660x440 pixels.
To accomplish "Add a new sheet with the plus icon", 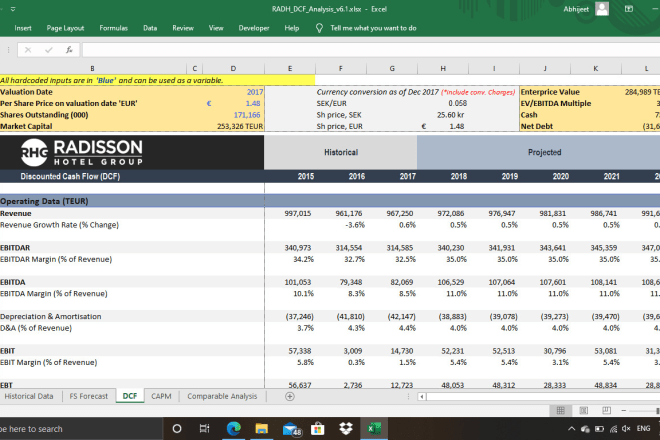I will pos(290,396).
